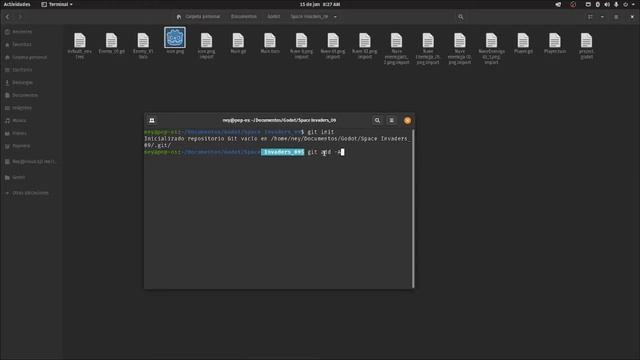Open Música in the sidebar
The image size is (640, 360).
click(16, 120)
